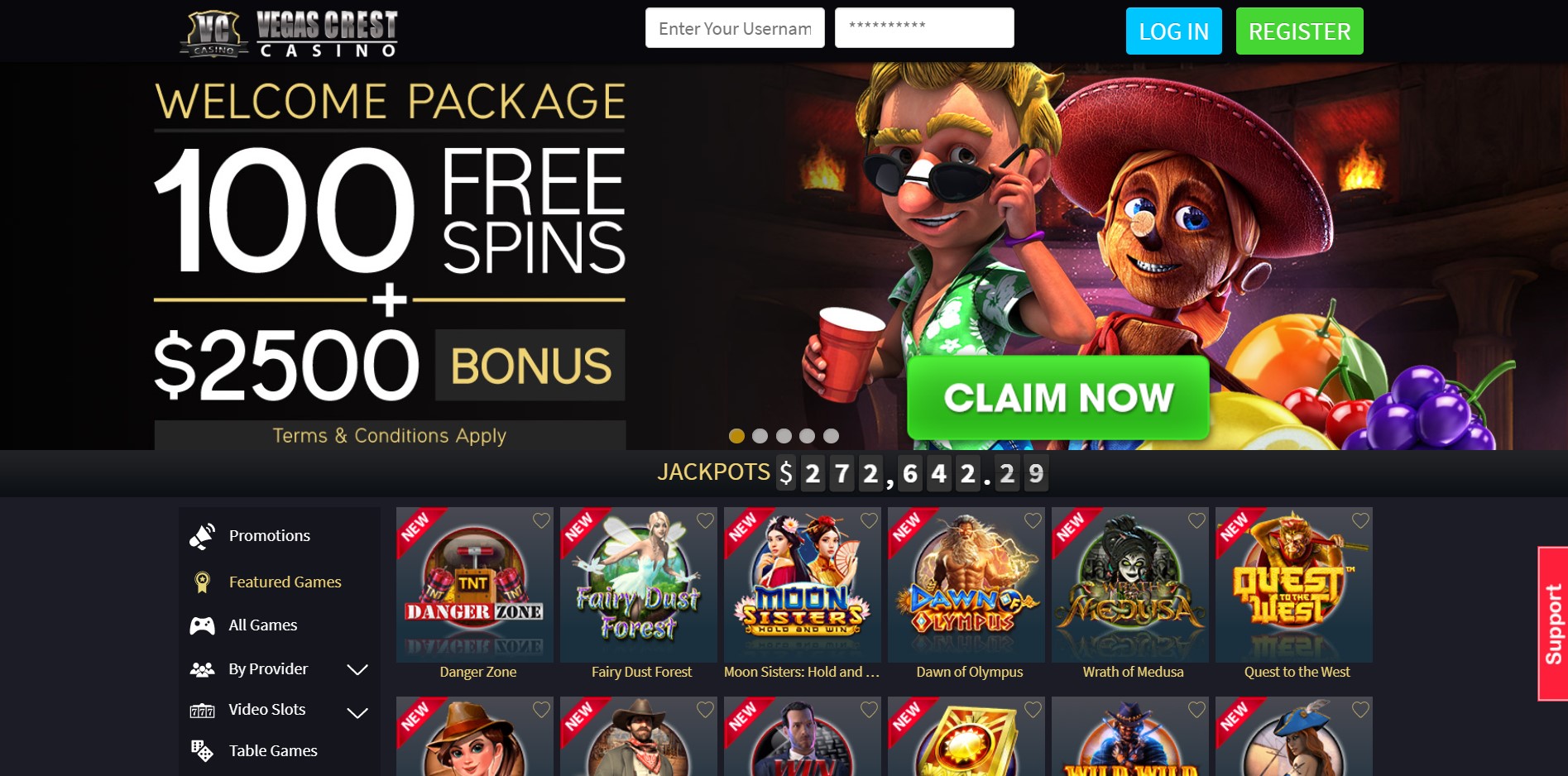Click the LOG IN button

click(1173, 31)
